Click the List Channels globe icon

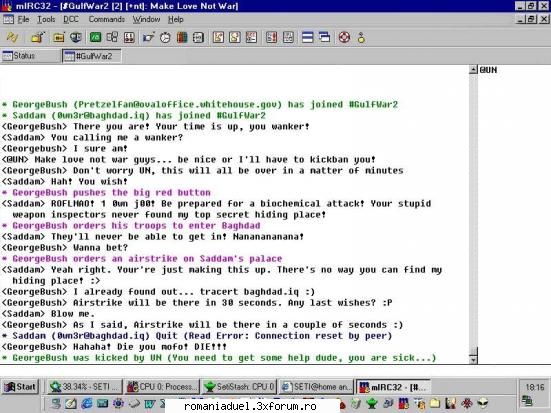click(x=76, y=37)
